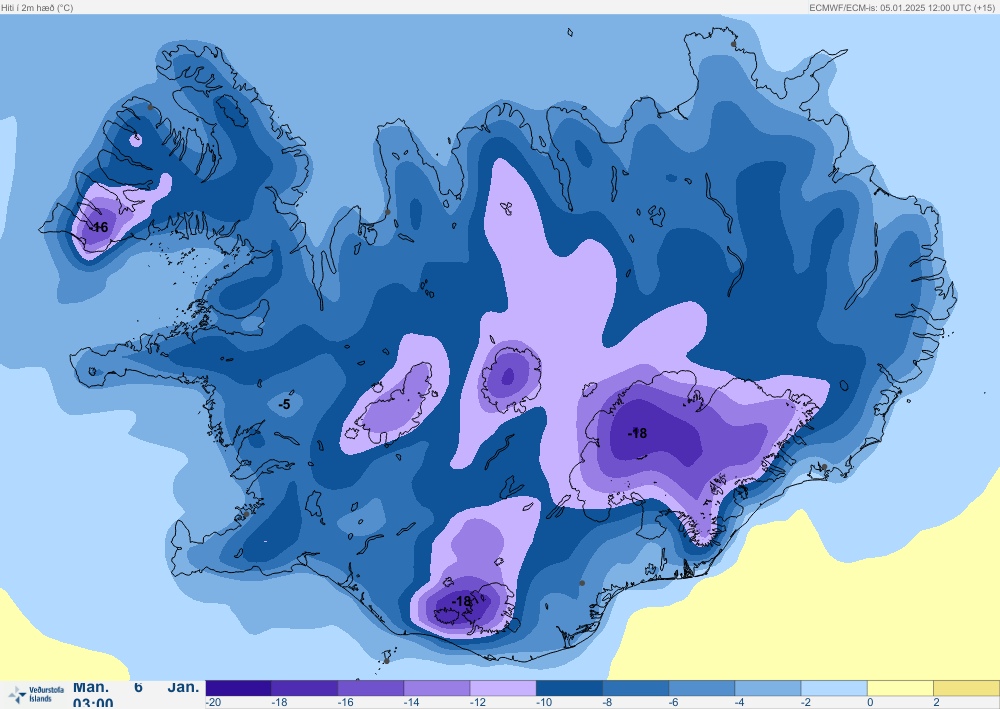This screenshot has width=1000, height=709.
Task: Click the 'Man.' weekday label
Action: coord(91,687)
